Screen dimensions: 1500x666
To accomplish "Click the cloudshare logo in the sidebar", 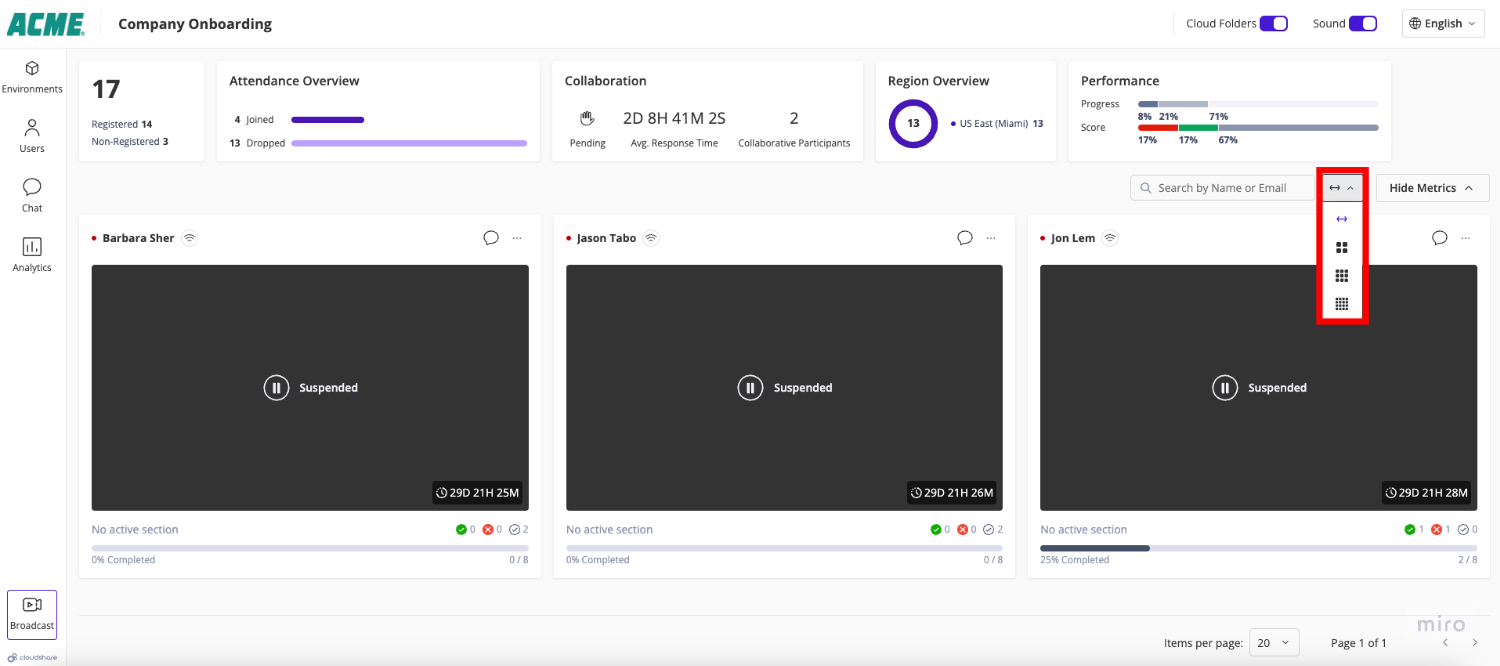I will click(33, 658).
